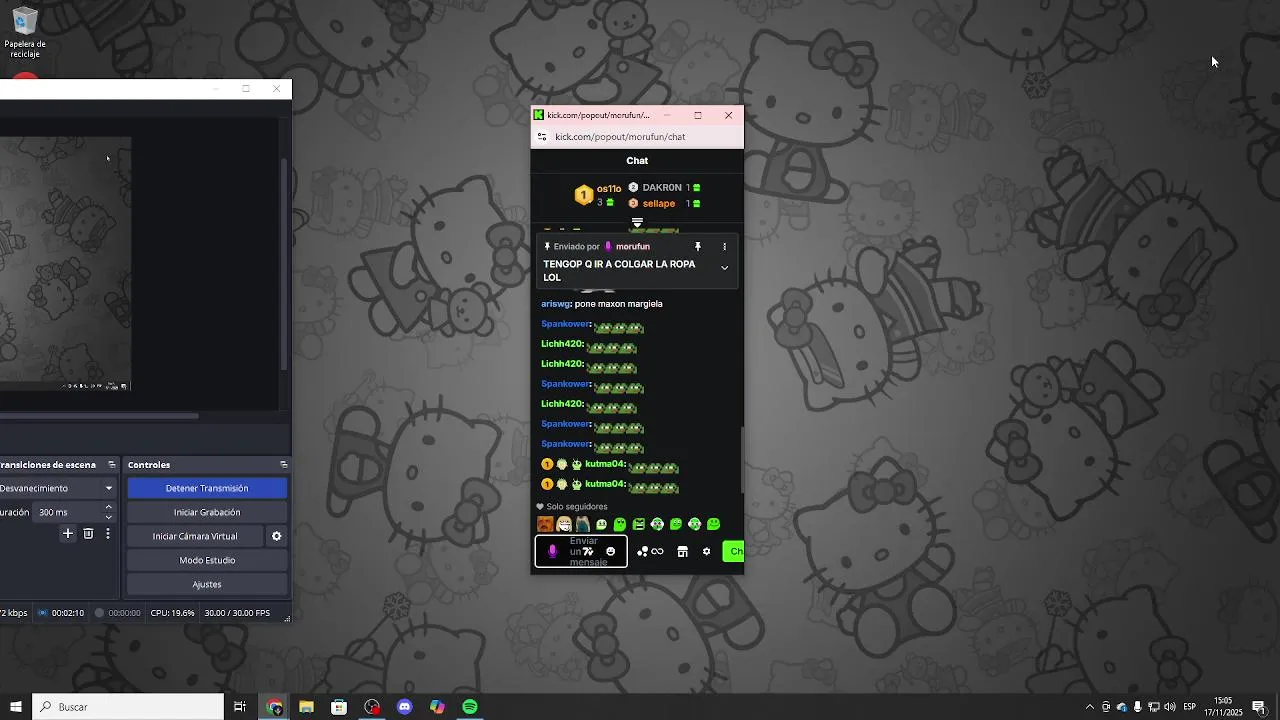
Task: Click CPU: 19.6% in OBS status bar
Action: point(172,613)
